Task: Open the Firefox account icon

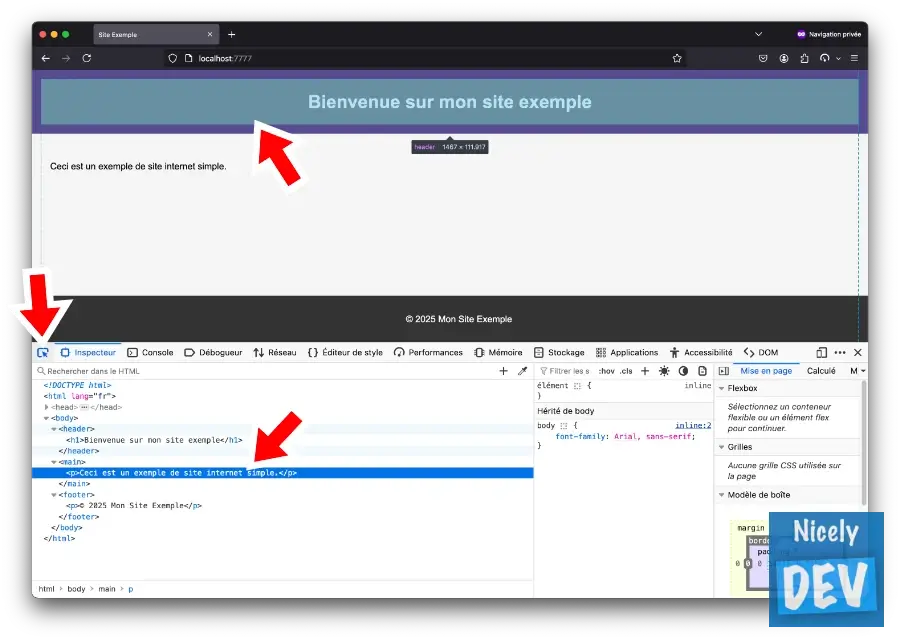Action: (x=783, y=58)
